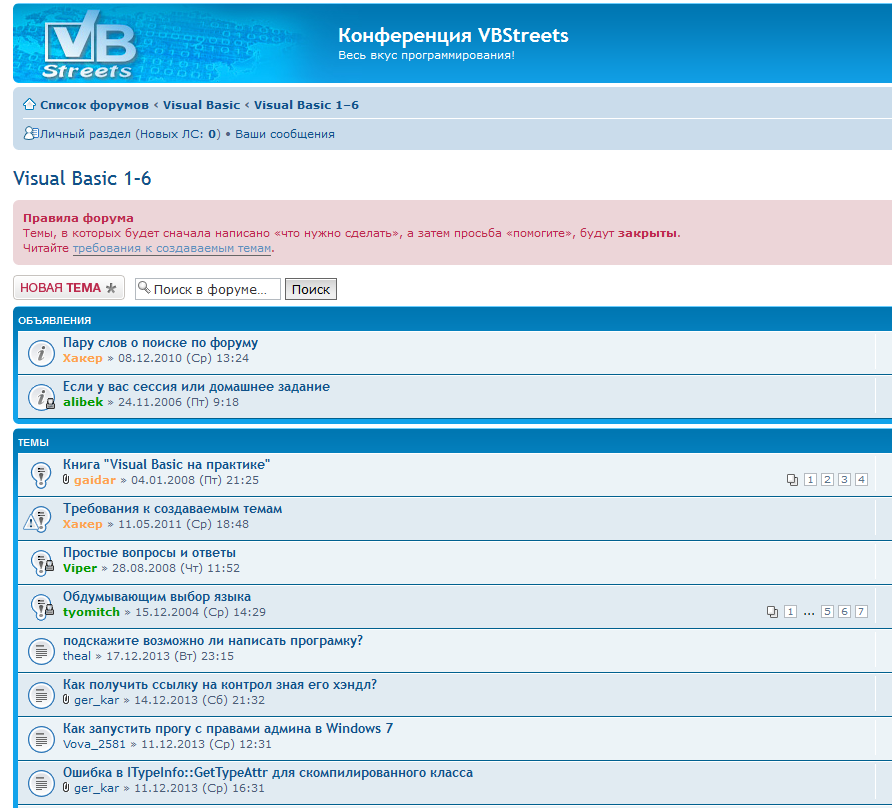Click the forum search input field

click(x=214, y=289)
